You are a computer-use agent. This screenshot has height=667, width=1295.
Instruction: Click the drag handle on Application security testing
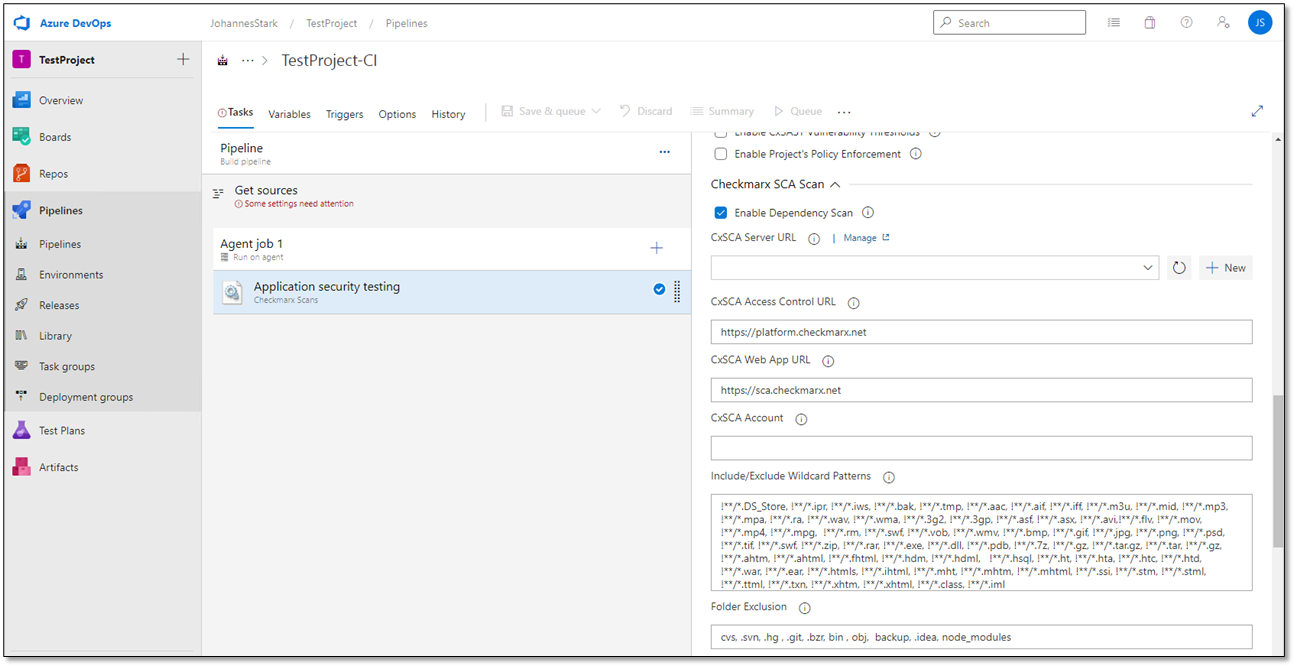pyautogui.click(x=677, y=290)
